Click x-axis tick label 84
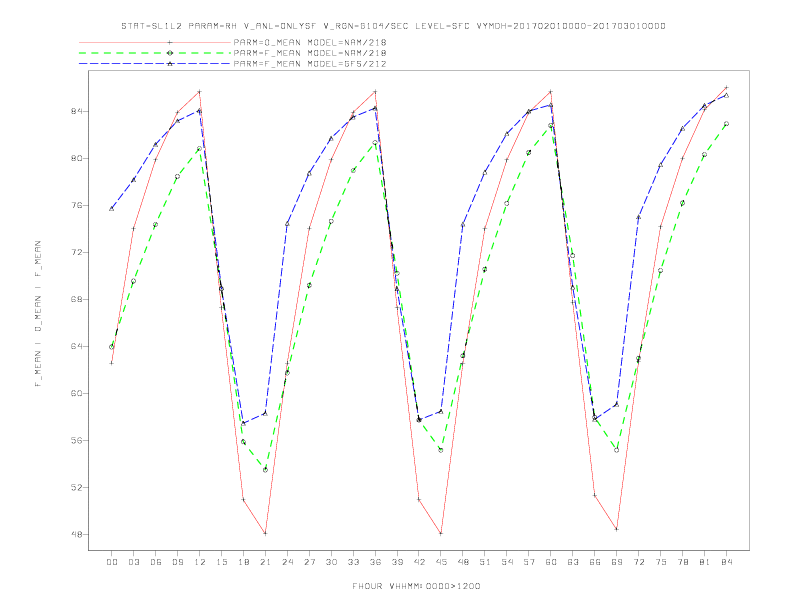 pyautogui.click(x=726, y=562)
